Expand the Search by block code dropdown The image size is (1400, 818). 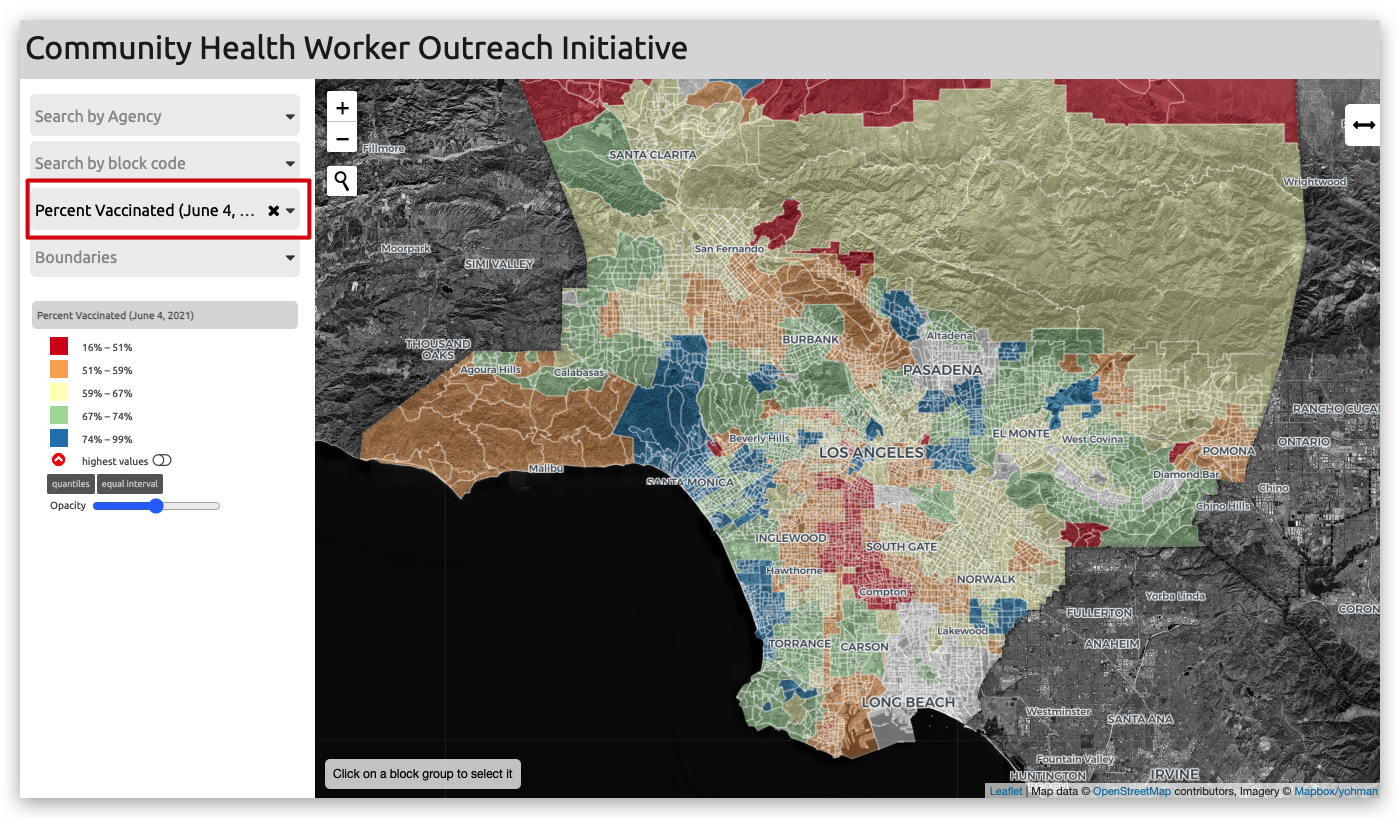[165, 163]
